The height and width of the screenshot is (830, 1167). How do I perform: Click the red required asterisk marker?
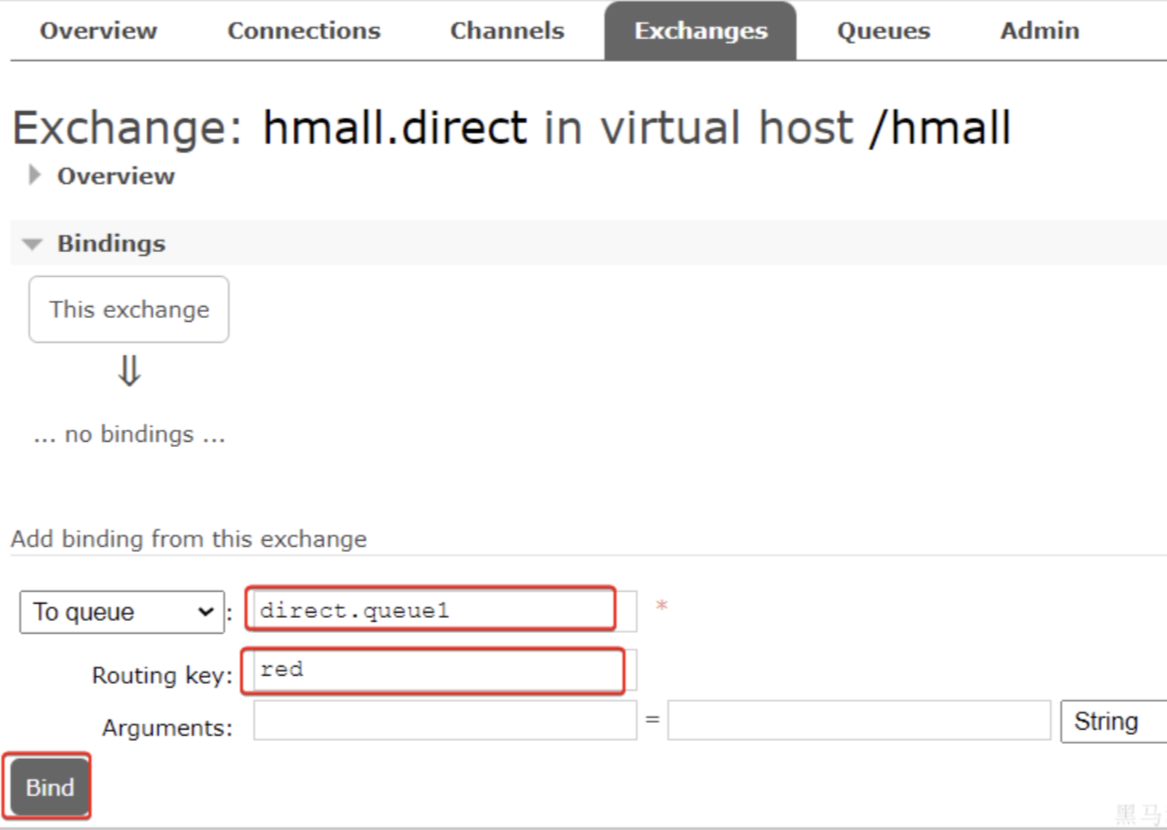(x=661, y=607)
